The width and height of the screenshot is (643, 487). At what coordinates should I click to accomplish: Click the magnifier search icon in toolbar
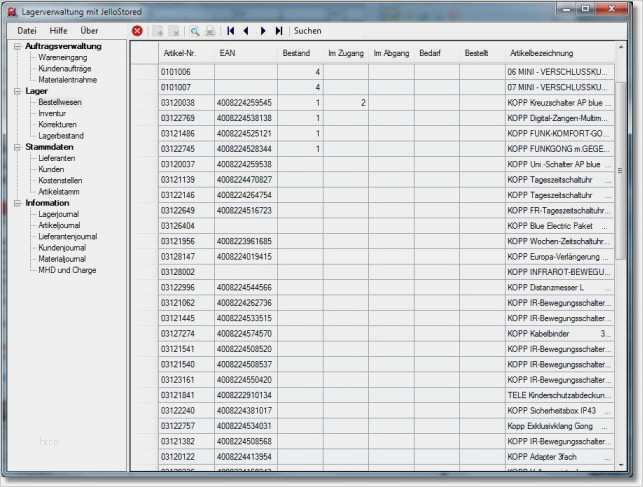tap(195, 31)
